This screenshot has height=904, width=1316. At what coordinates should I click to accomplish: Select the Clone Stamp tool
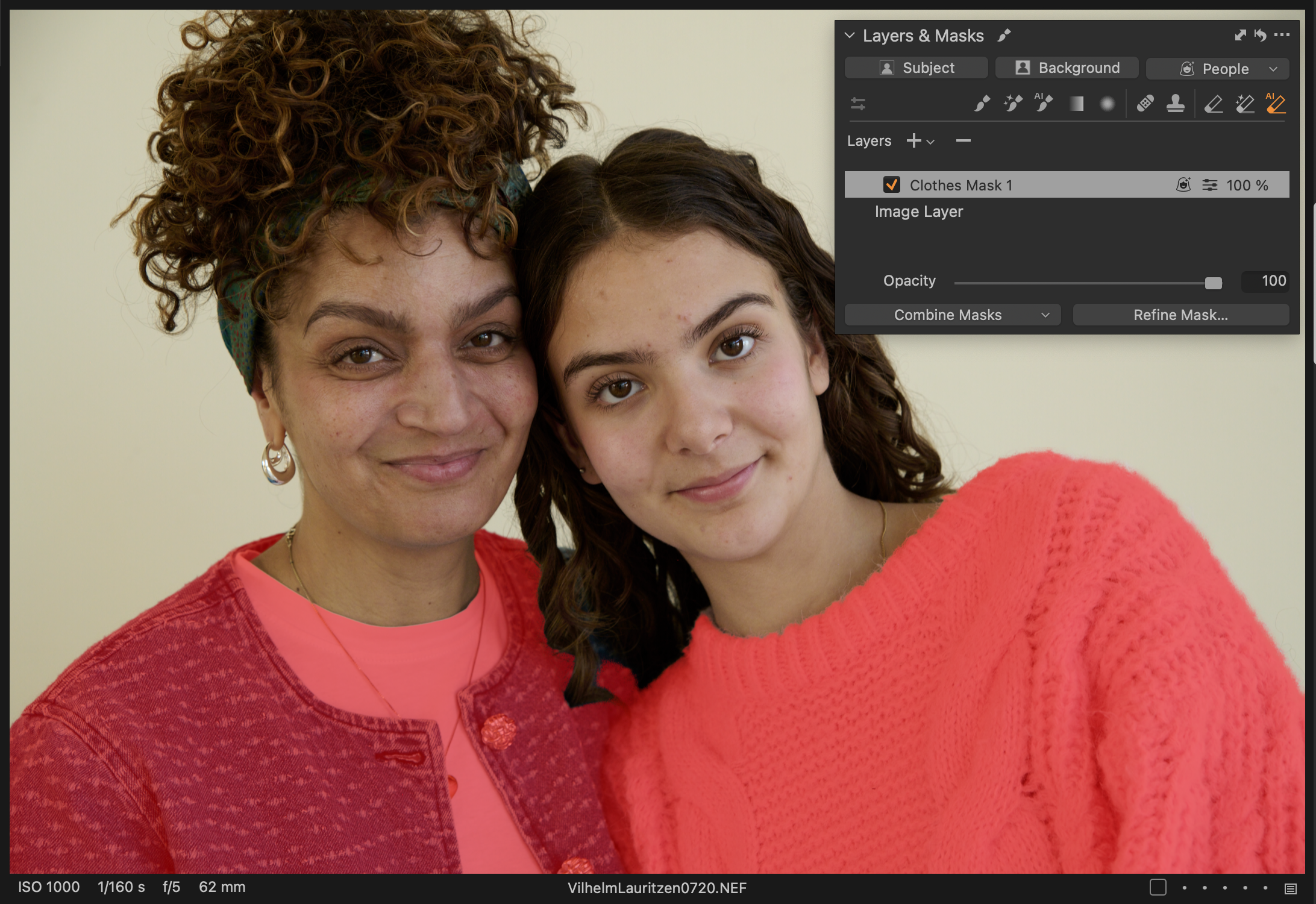coord(1175,104)
